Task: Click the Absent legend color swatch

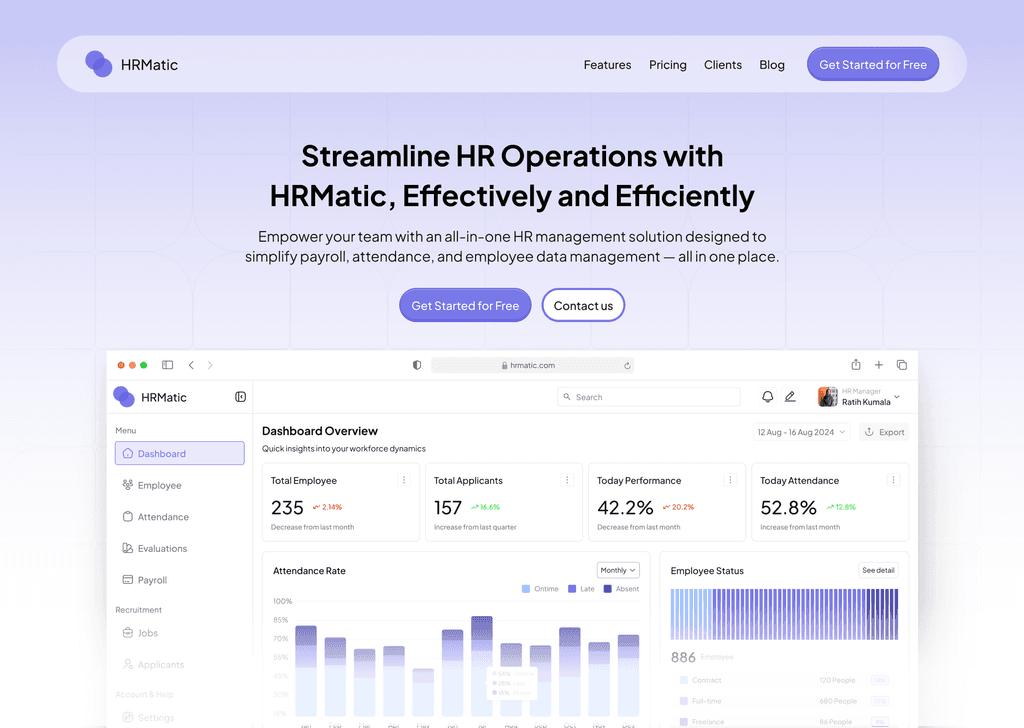Action: pyautogui.click(x=607, y=589)
